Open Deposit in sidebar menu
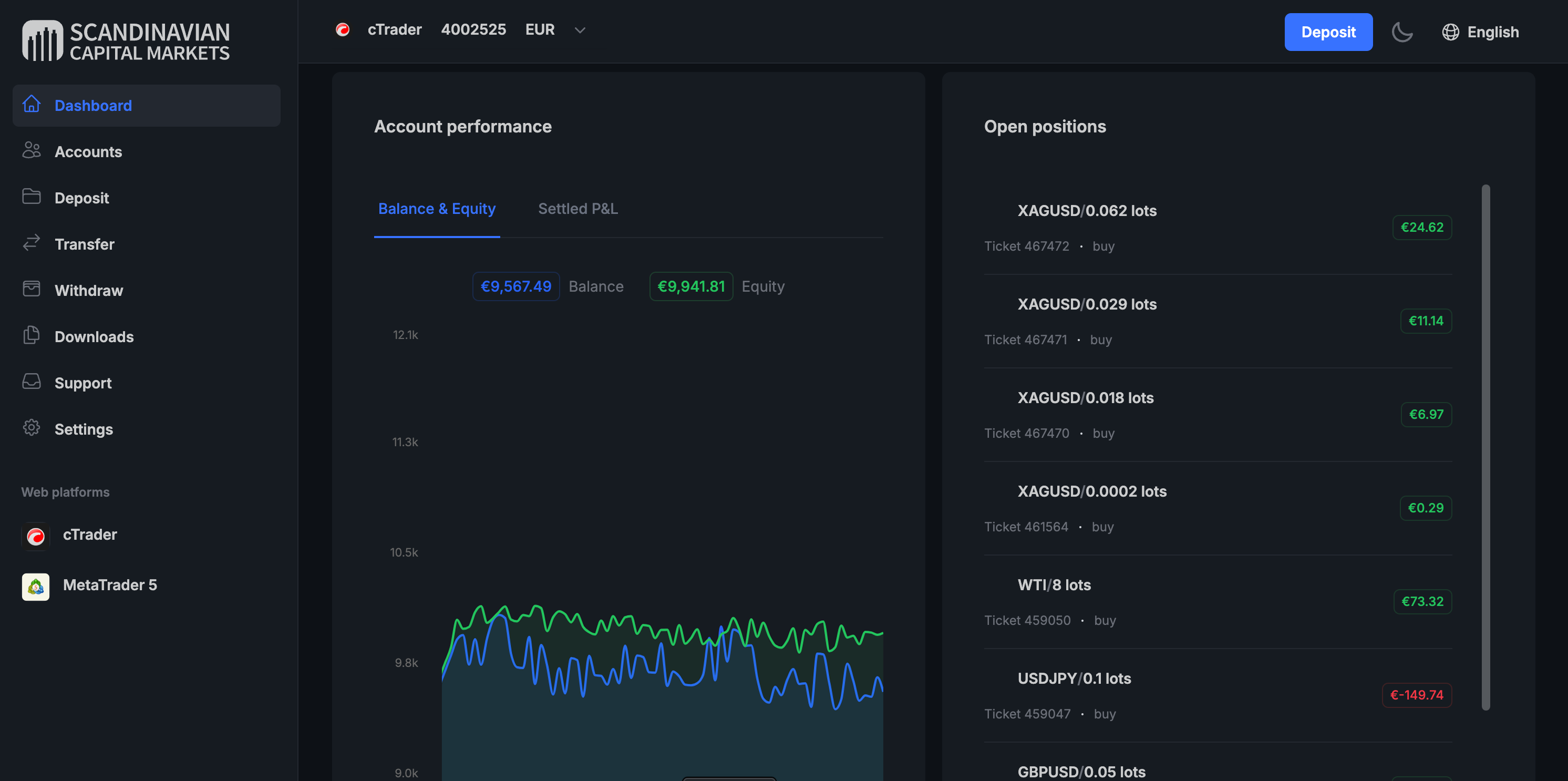The image size is (1568, 781). (81, 198)
